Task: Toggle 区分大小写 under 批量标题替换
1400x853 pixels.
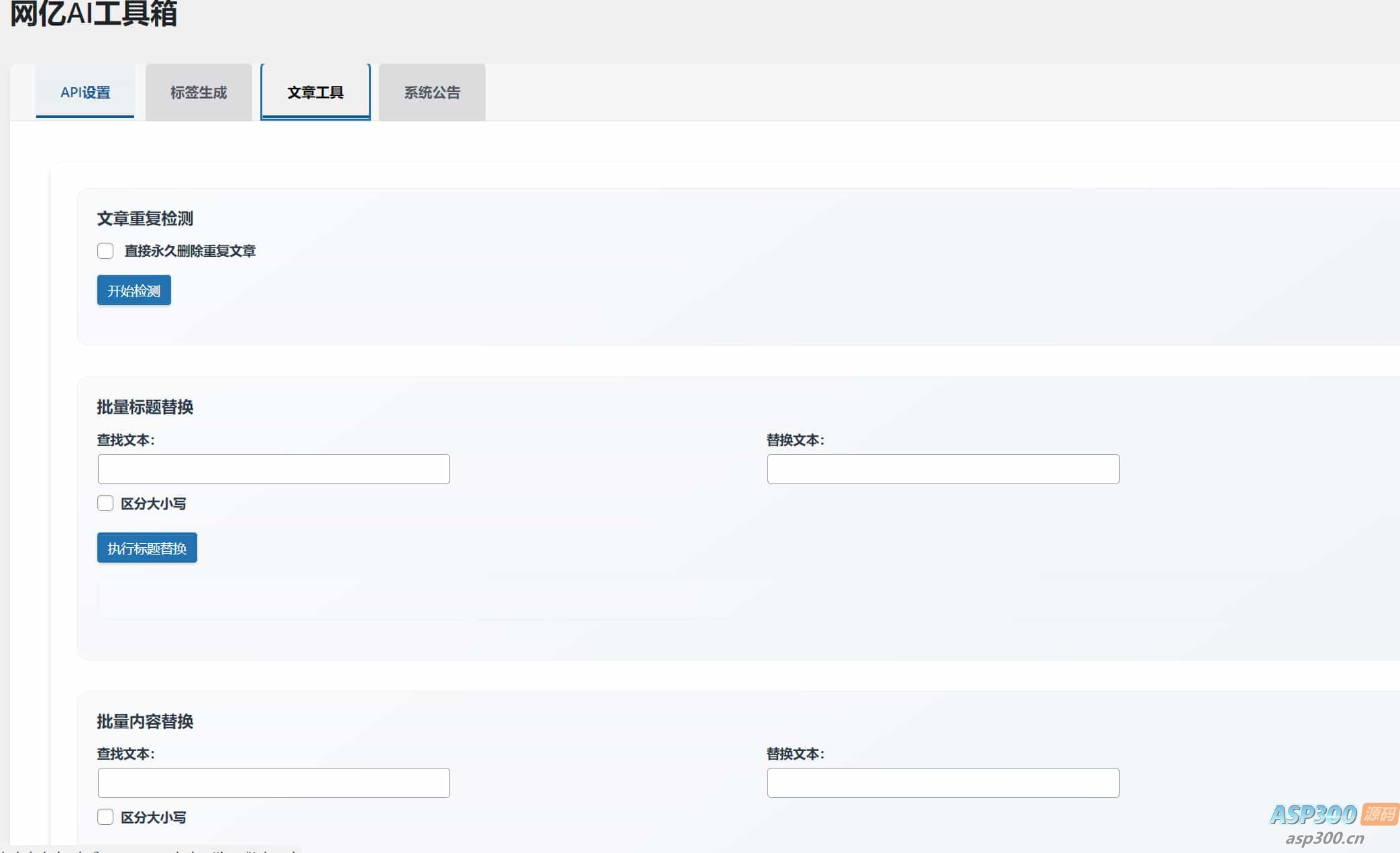Action: (105, 503)
